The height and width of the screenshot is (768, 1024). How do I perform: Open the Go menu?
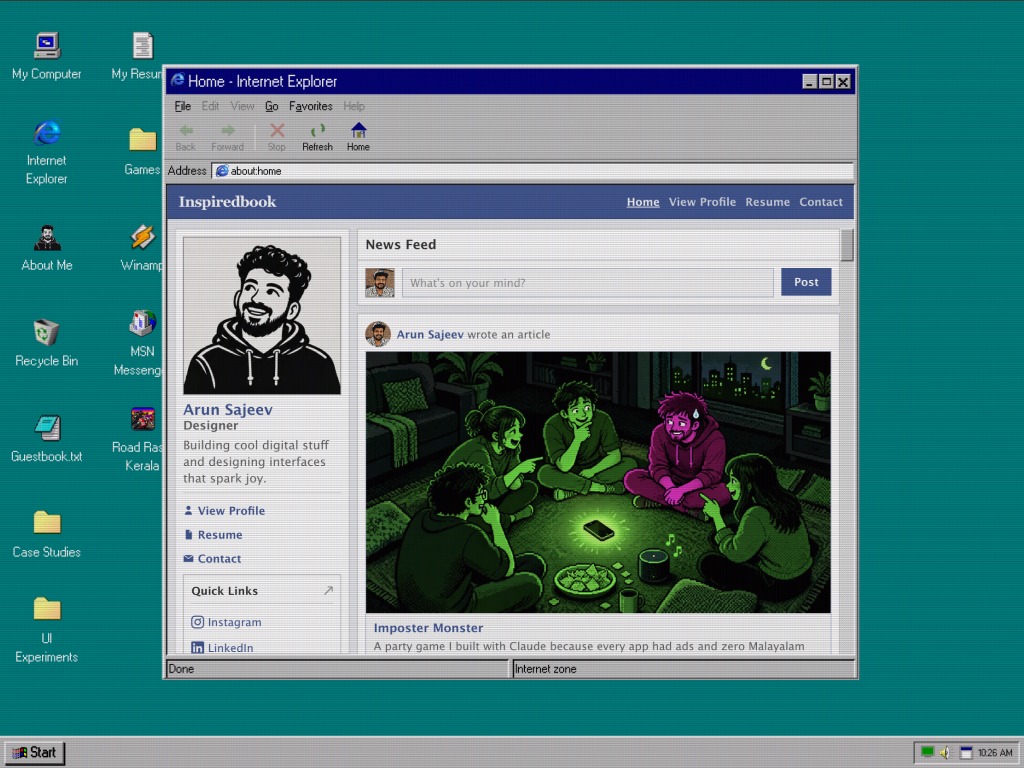272,106
